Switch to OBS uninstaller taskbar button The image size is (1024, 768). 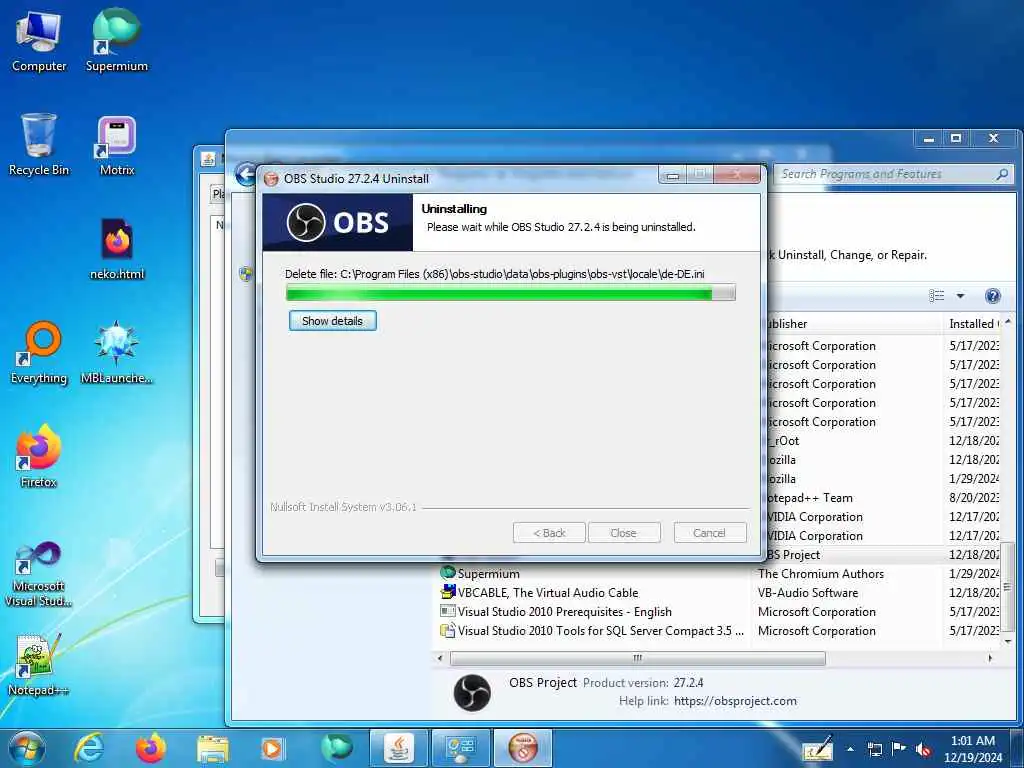522,748
